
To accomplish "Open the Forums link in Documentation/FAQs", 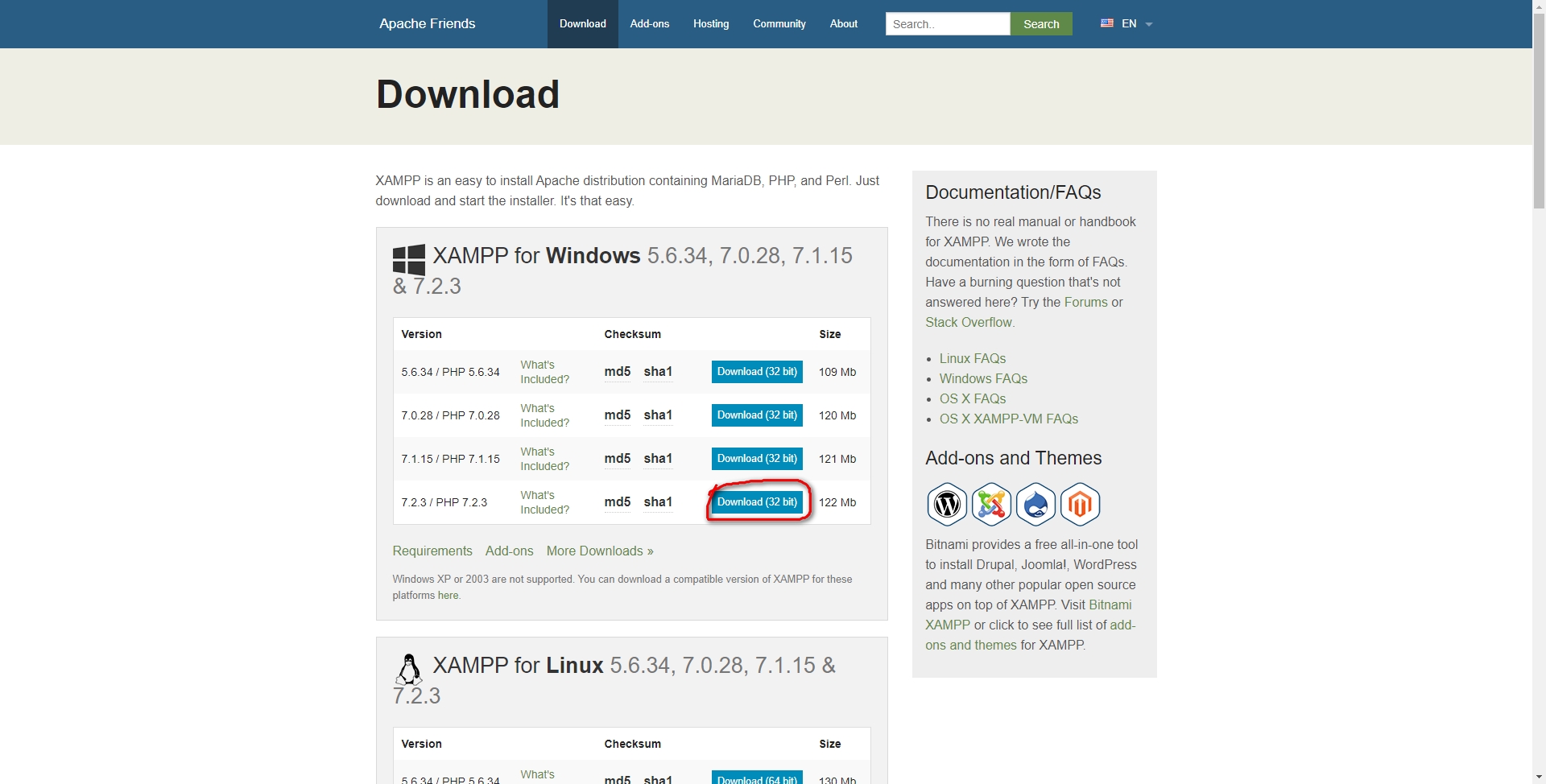I will click(1086, 302).
